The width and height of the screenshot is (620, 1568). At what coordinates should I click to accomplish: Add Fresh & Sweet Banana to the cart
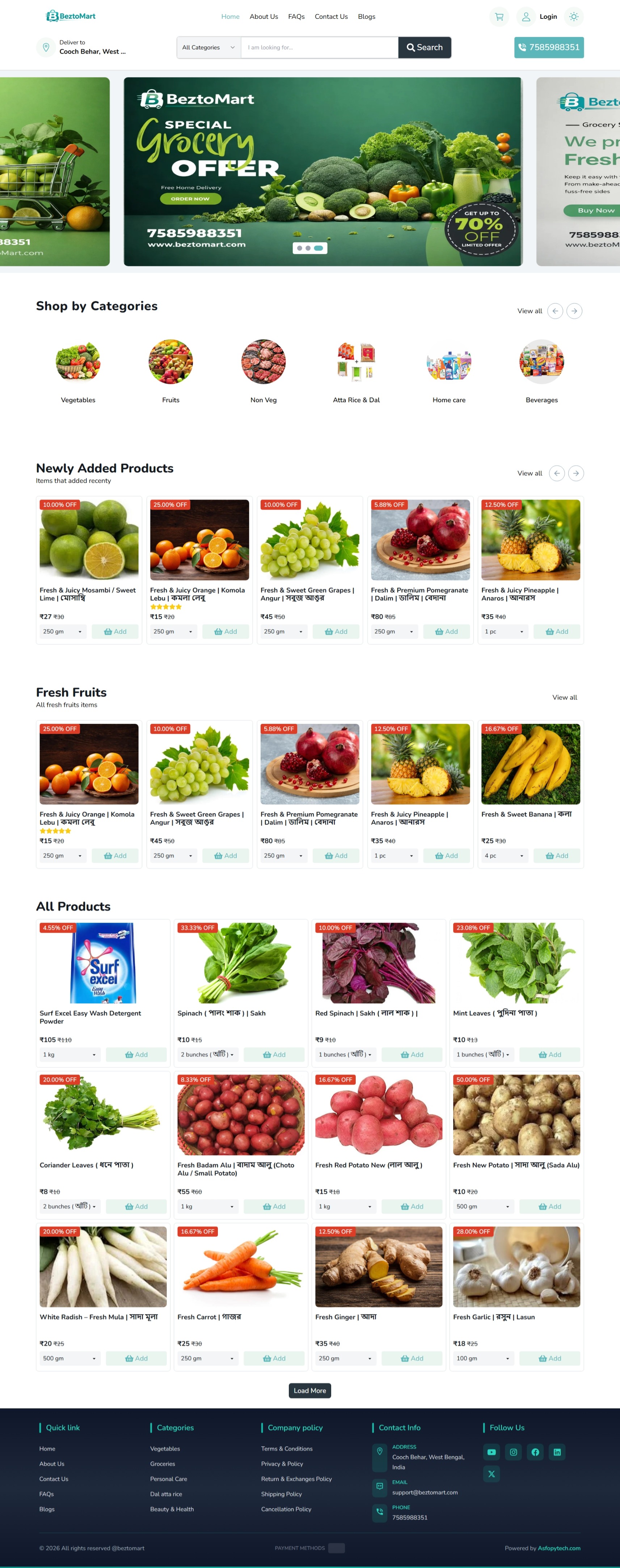[x=557, y=855]
